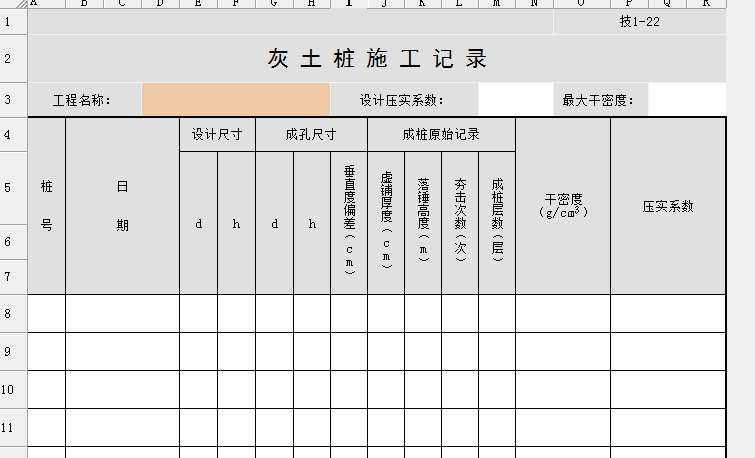Select row header 11
The height and width of the screenshot is (458, 755).
pyautogui.click(x=13, y=428)
